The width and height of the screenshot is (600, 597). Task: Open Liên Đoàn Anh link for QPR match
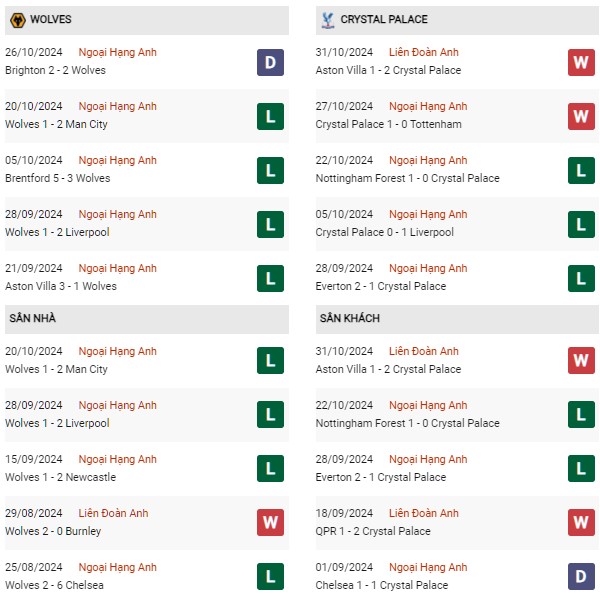pos(424,513)
